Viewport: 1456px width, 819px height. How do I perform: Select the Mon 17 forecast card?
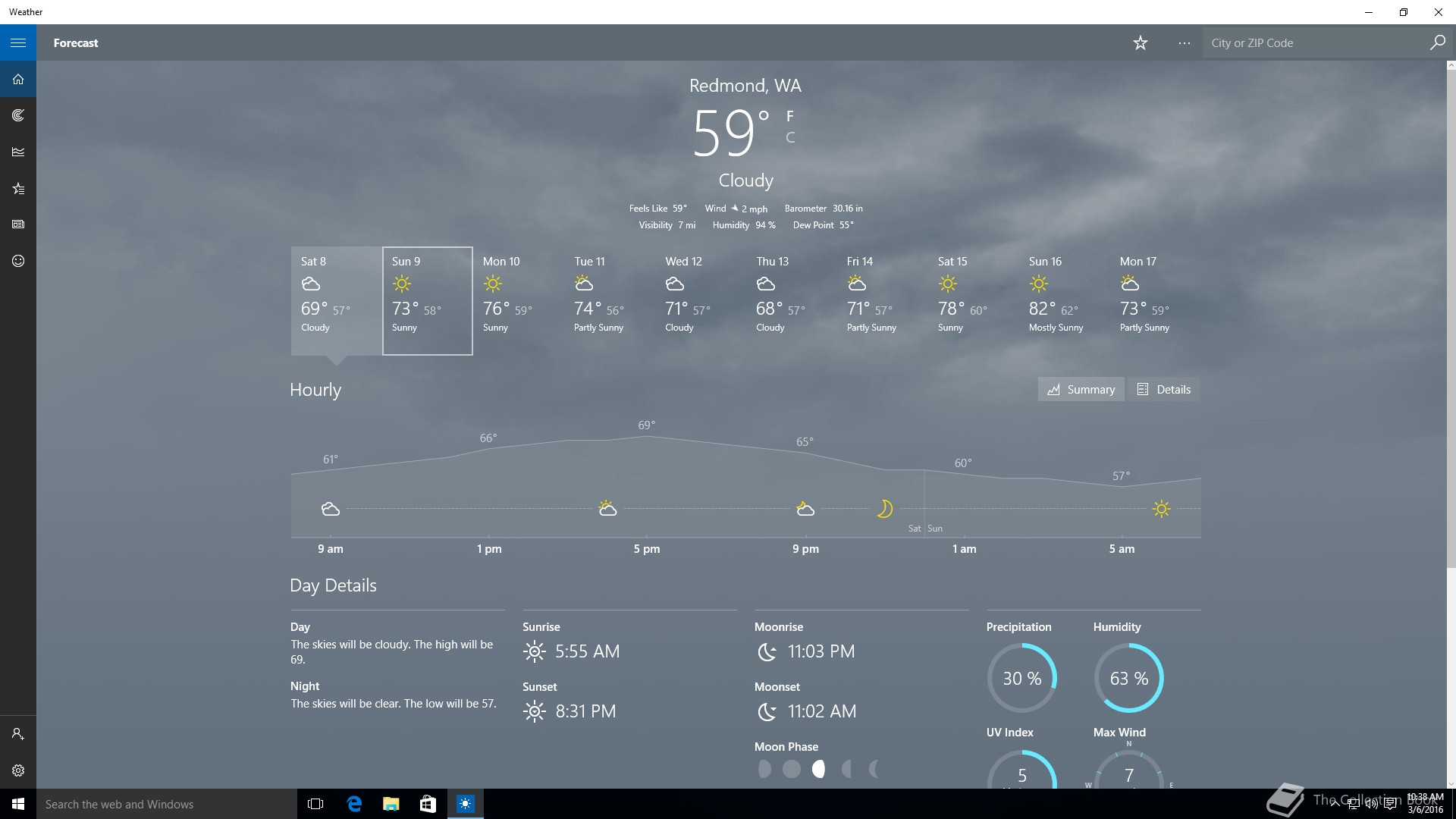click(x=1155, y=300)
